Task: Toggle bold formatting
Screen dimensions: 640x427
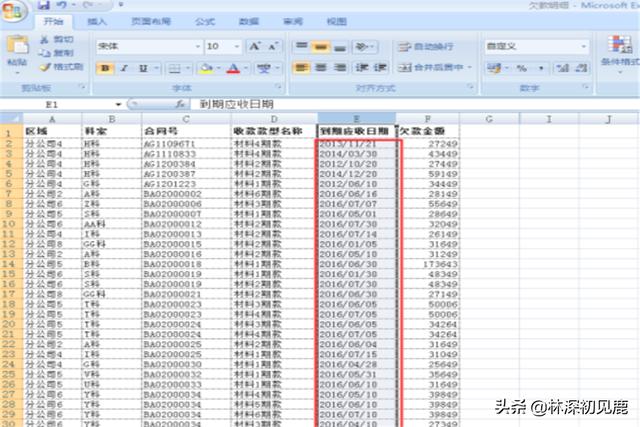Action: 105,68
